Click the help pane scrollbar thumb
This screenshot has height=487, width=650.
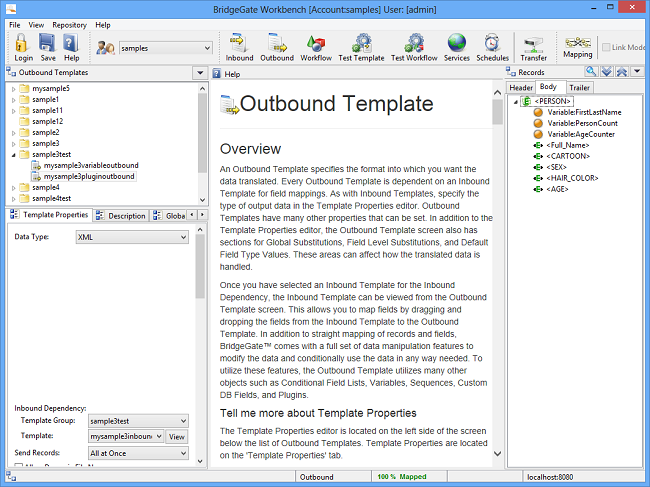497,112
